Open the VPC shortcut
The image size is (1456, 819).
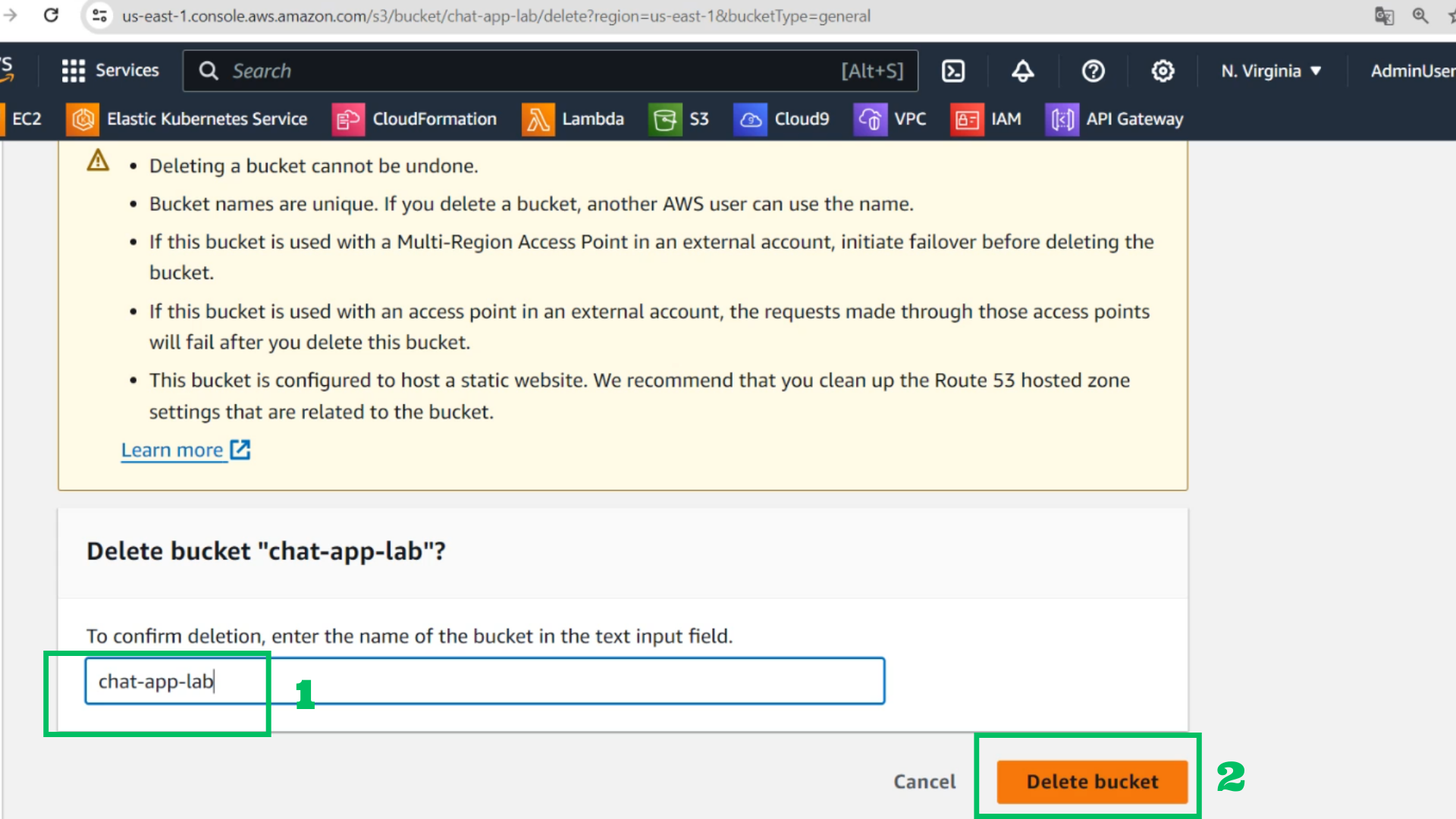click(890, 119)
